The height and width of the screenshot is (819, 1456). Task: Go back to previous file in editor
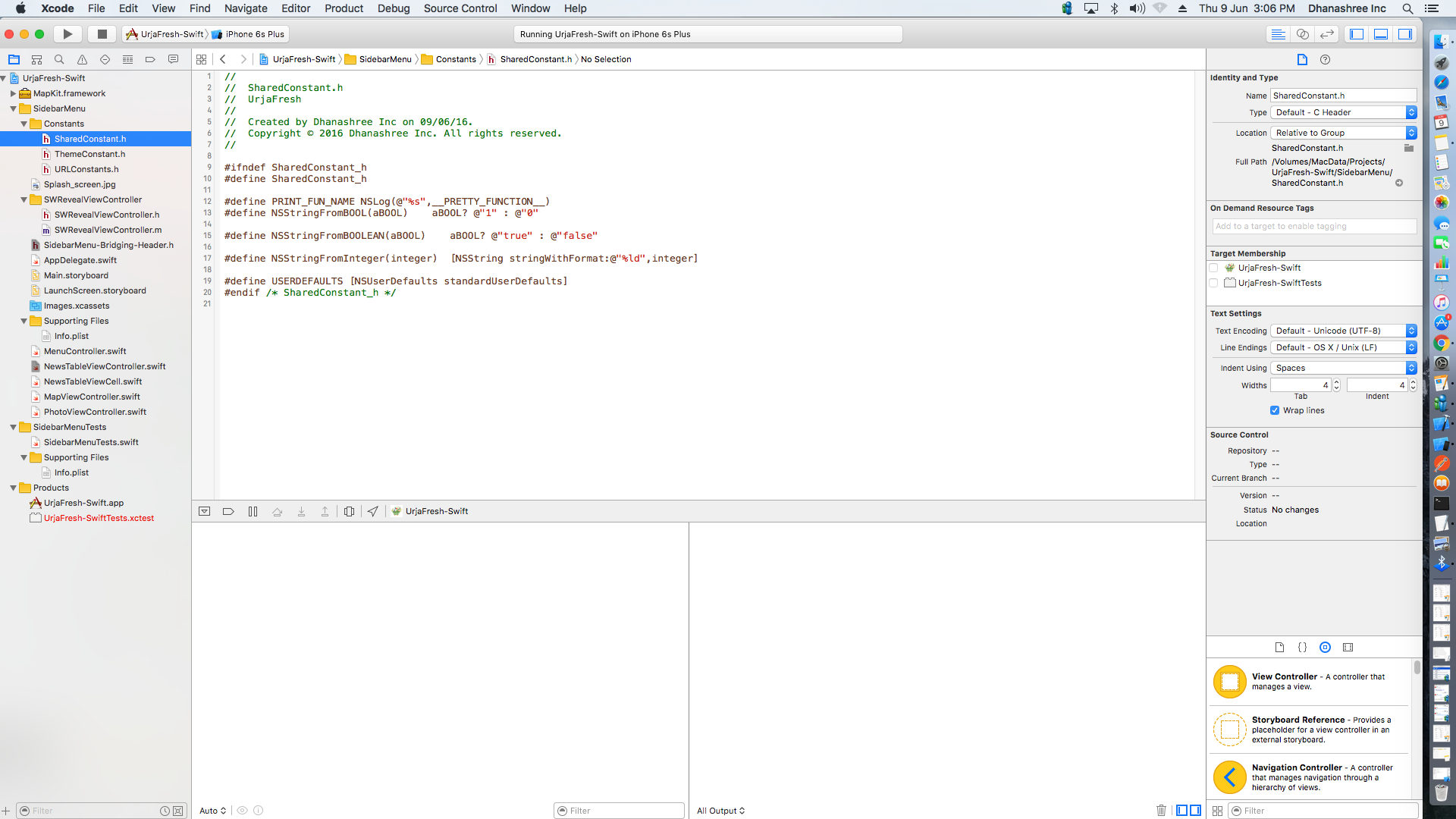click(x=223, y=59)
